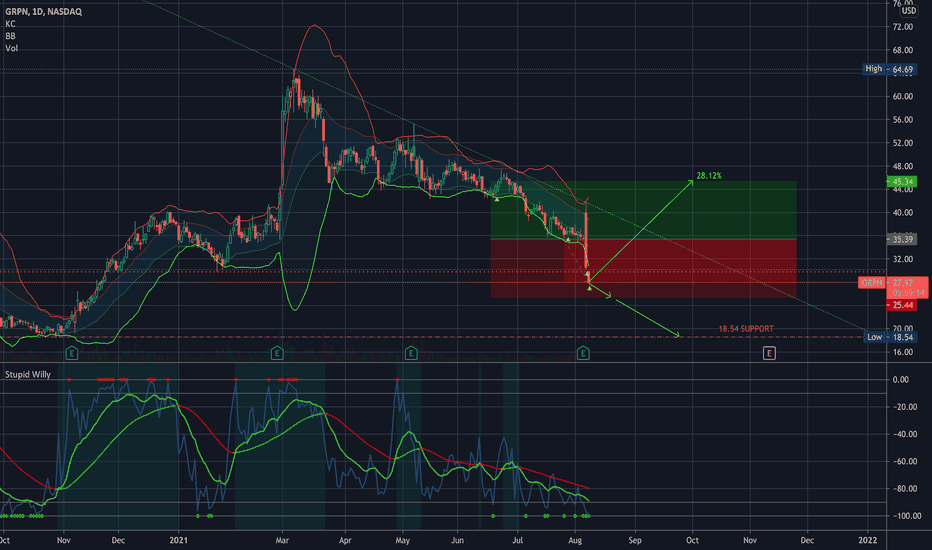Click the Apr label on the time axis

pos(345,540)
